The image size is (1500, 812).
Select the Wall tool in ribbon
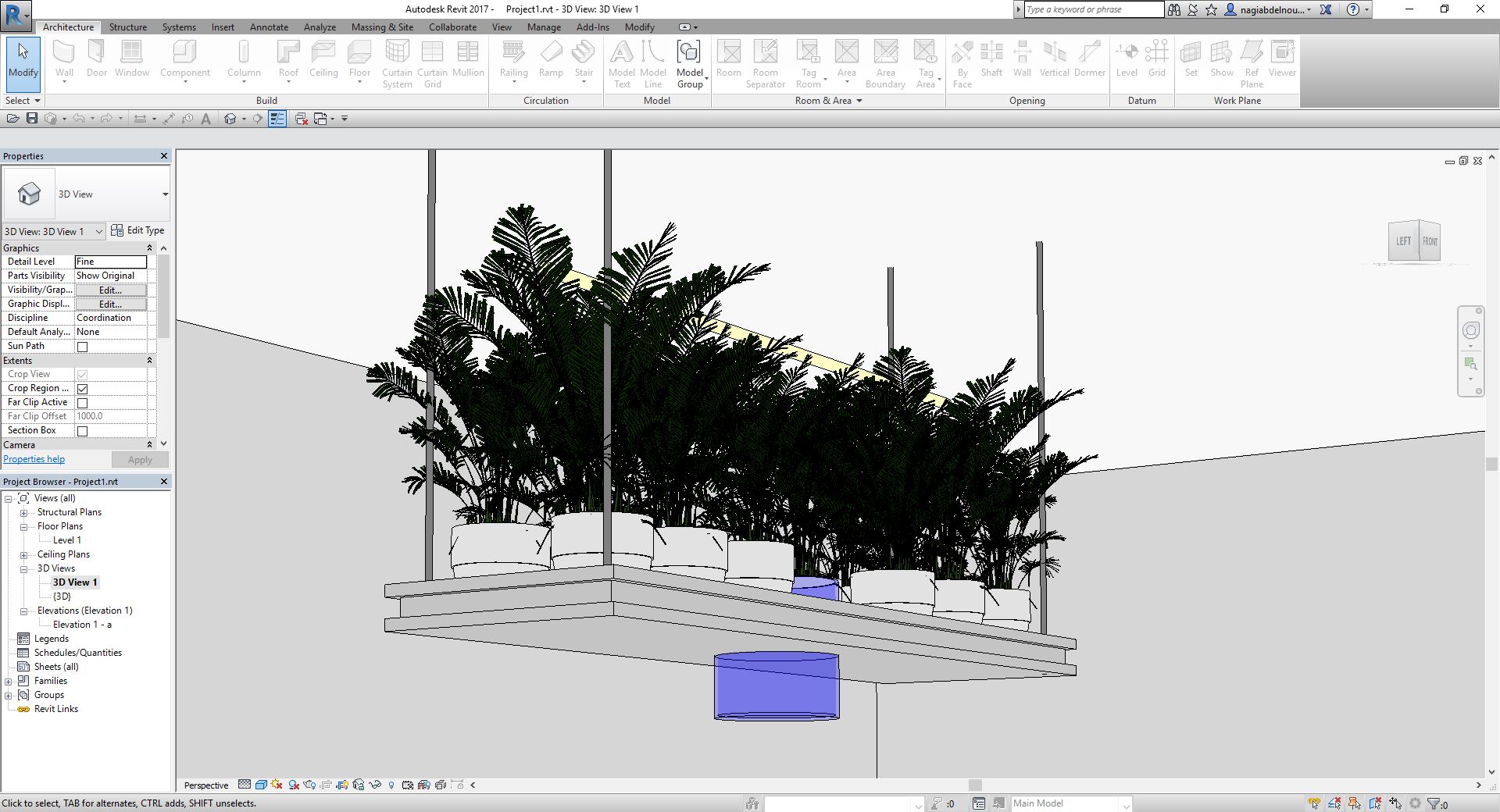click(x=64, y=61)
